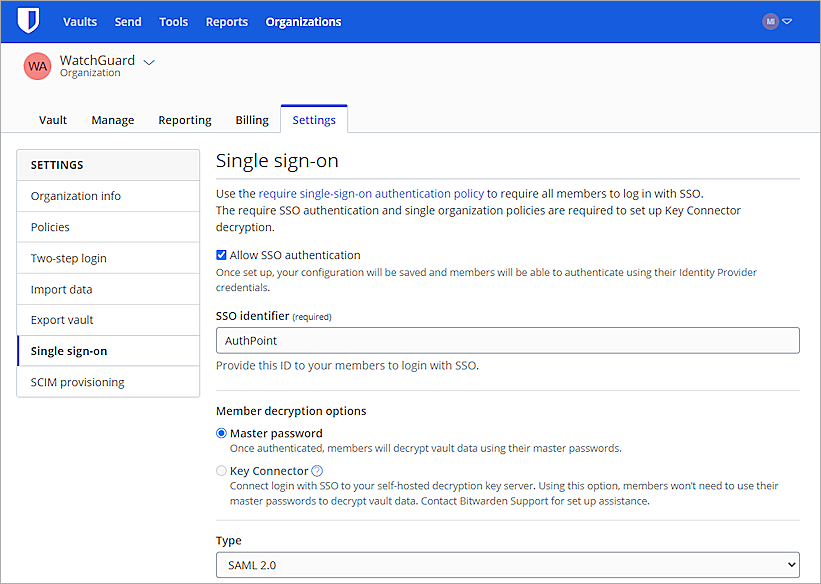The width and height of the screenshot is (821, 584).
Task: Select the Master password decryption option
Action: 221,433
